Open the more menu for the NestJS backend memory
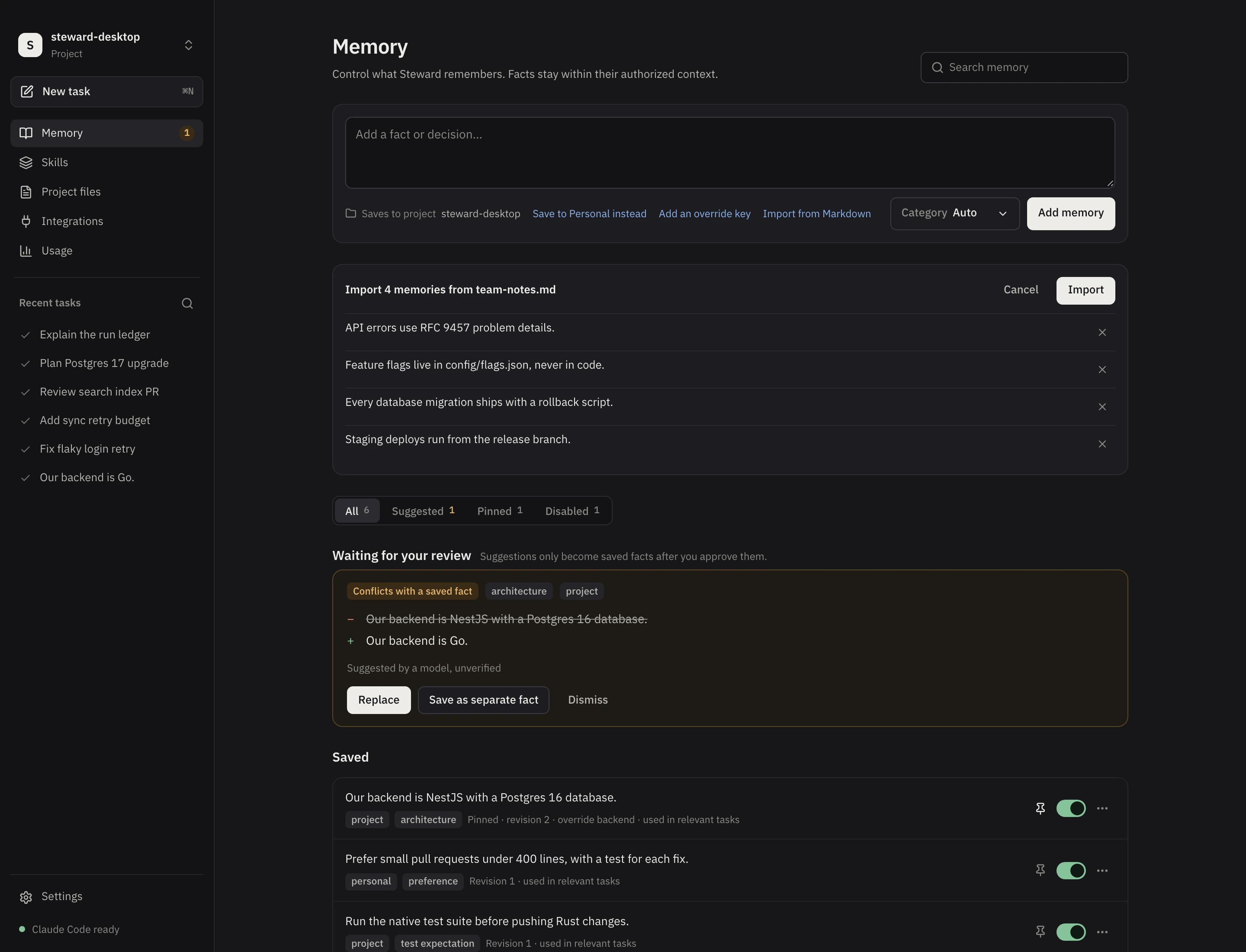 tap(1101, 809)
